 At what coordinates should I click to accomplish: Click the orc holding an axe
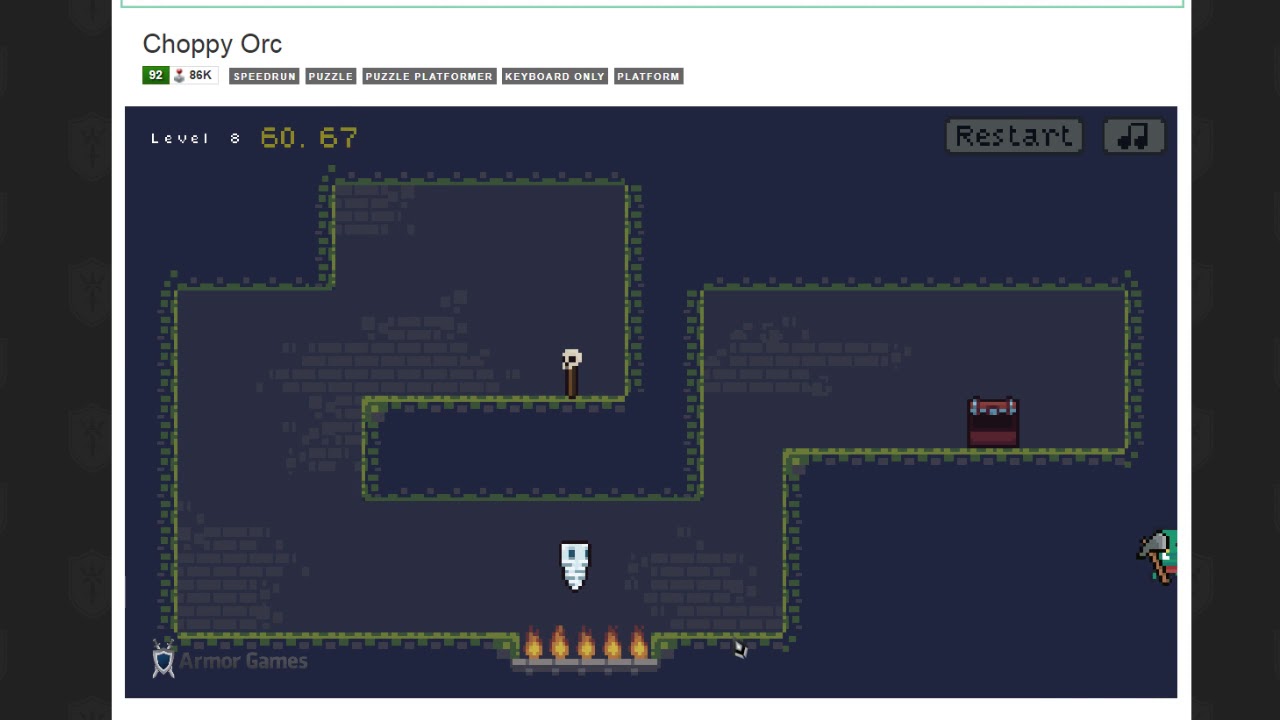point(1158,556)
